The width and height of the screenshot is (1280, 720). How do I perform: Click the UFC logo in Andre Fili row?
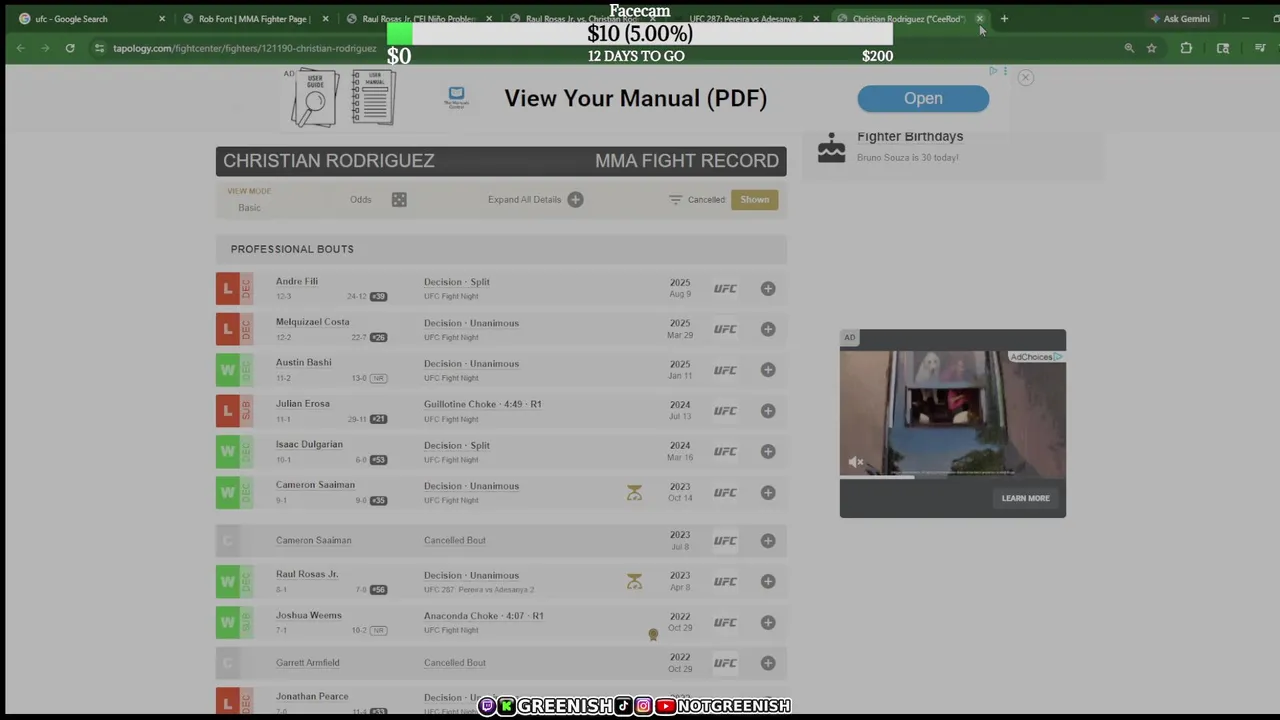[x=725, y=289]
